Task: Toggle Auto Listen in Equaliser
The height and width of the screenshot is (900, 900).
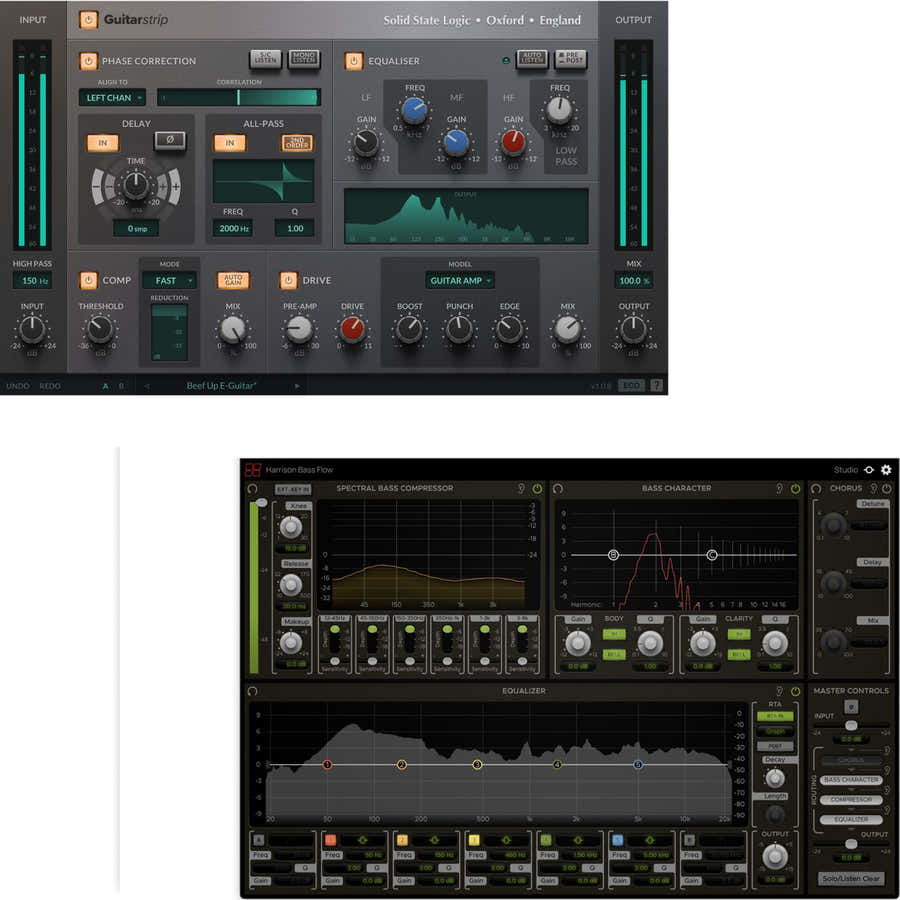Action: 532,59
